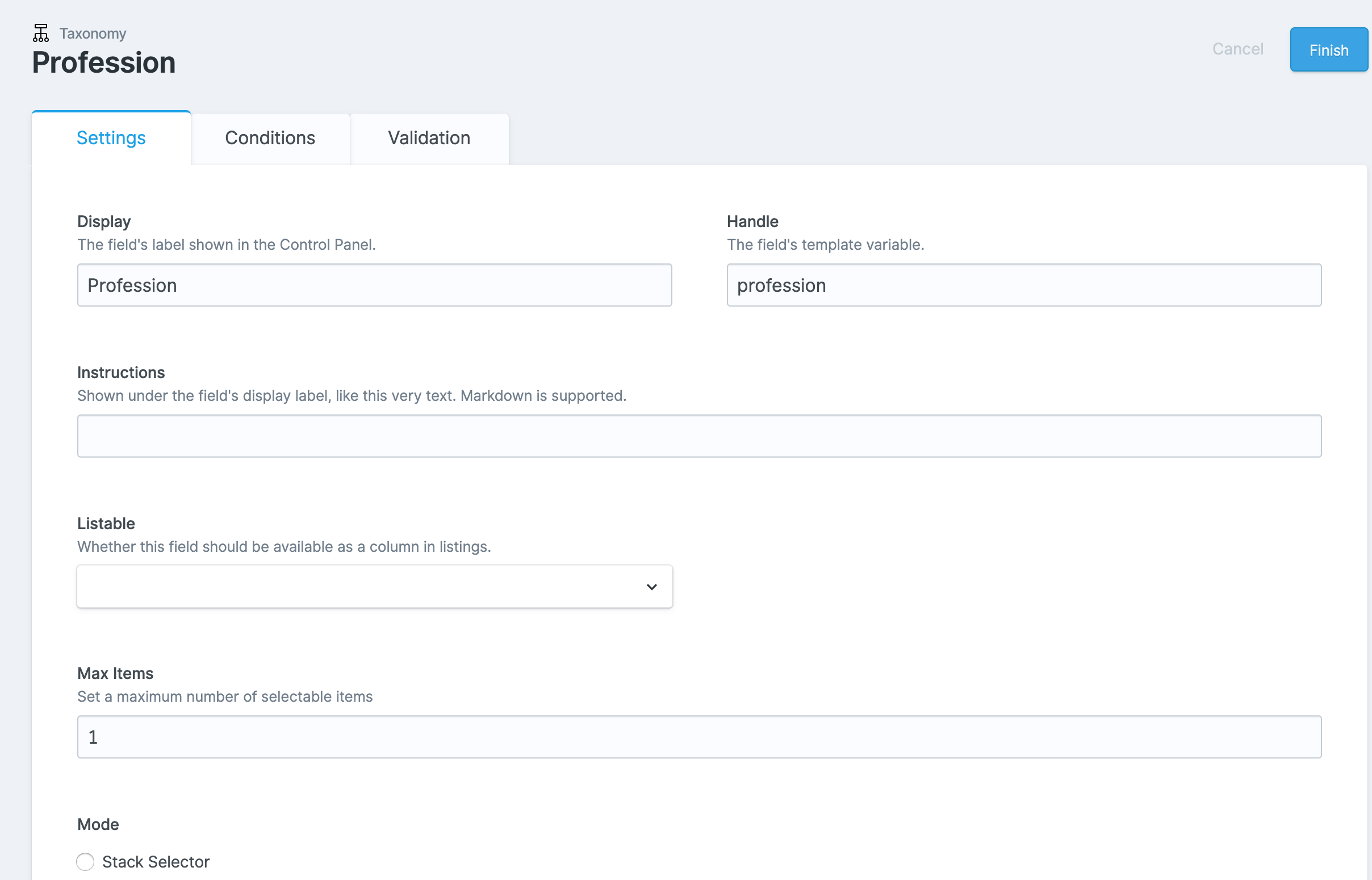Click the Cancel link

[1238, 49]
